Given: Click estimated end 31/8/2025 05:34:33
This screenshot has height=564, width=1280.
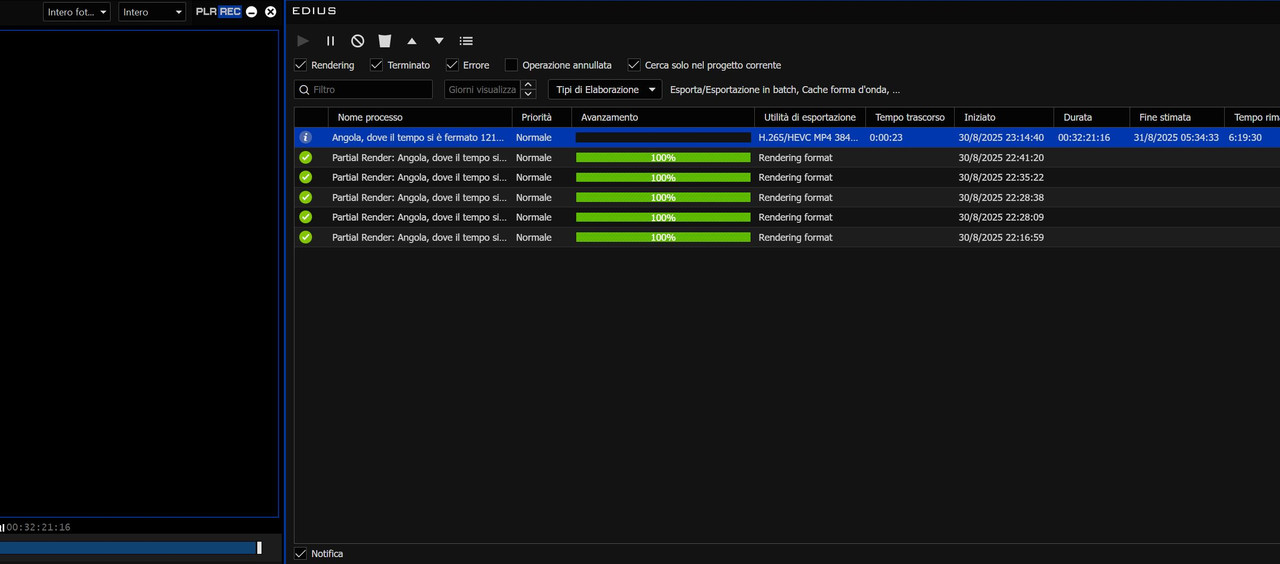Looking at the screenshot, I should click(1176, 137).
